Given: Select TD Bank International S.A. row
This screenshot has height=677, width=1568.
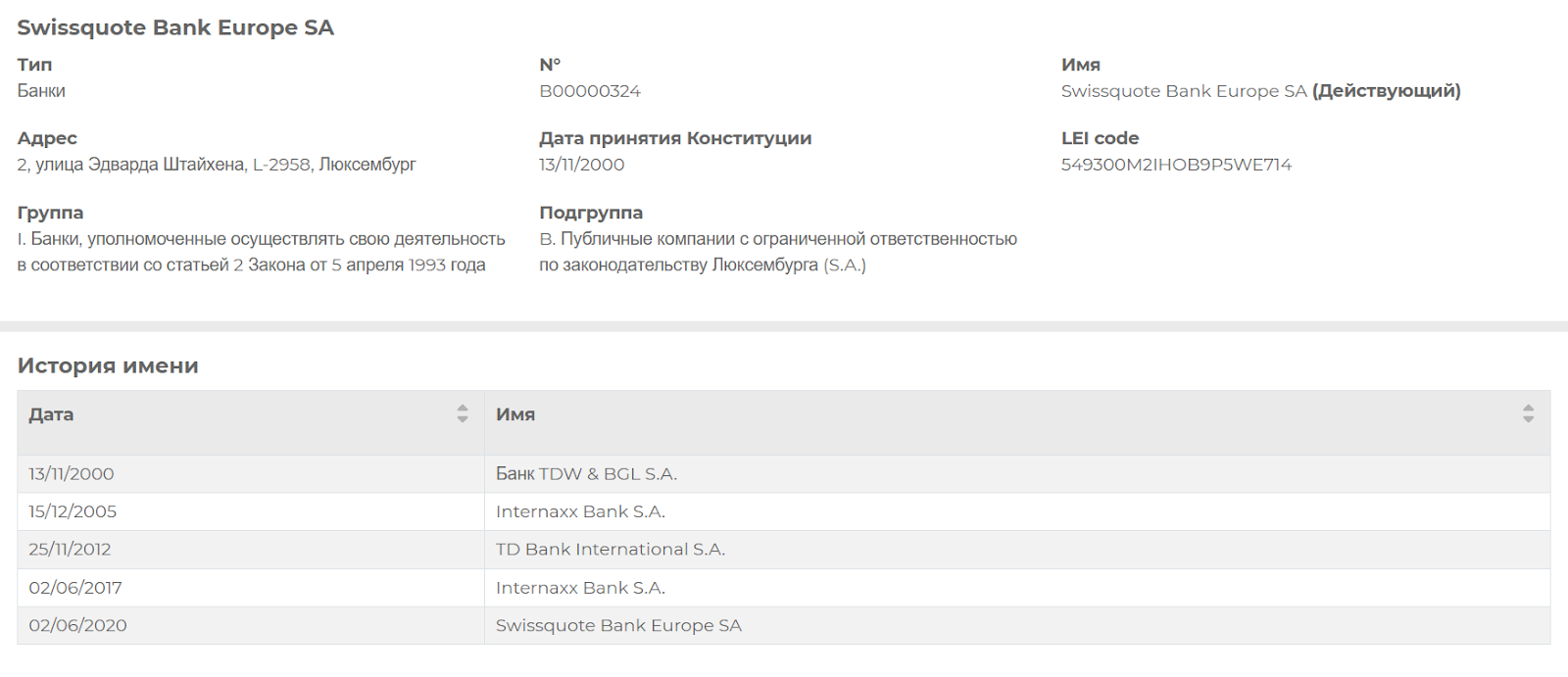Looking at the screenshot, I should coord(610,550).
